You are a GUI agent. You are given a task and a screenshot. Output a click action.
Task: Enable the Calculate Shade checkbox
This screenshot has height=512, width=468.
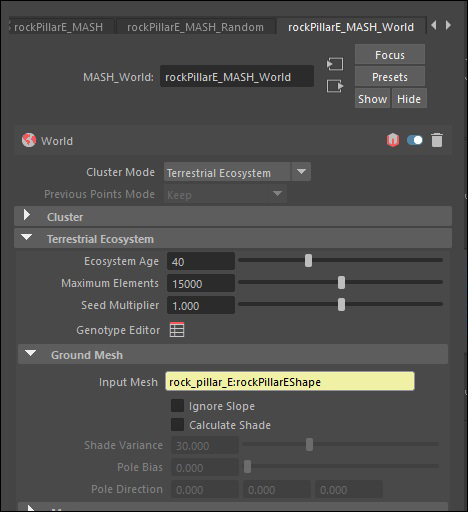click(177, 425)
